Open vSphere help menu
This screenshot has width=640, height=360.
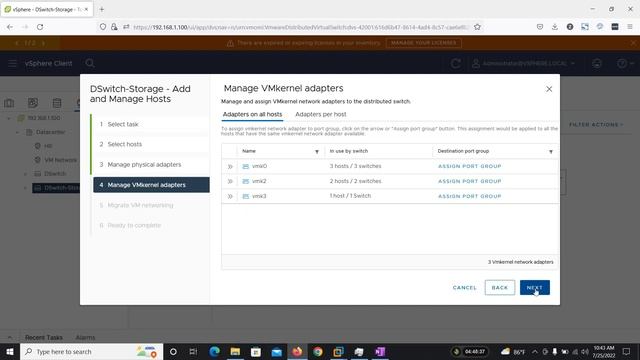click(624, 63)
